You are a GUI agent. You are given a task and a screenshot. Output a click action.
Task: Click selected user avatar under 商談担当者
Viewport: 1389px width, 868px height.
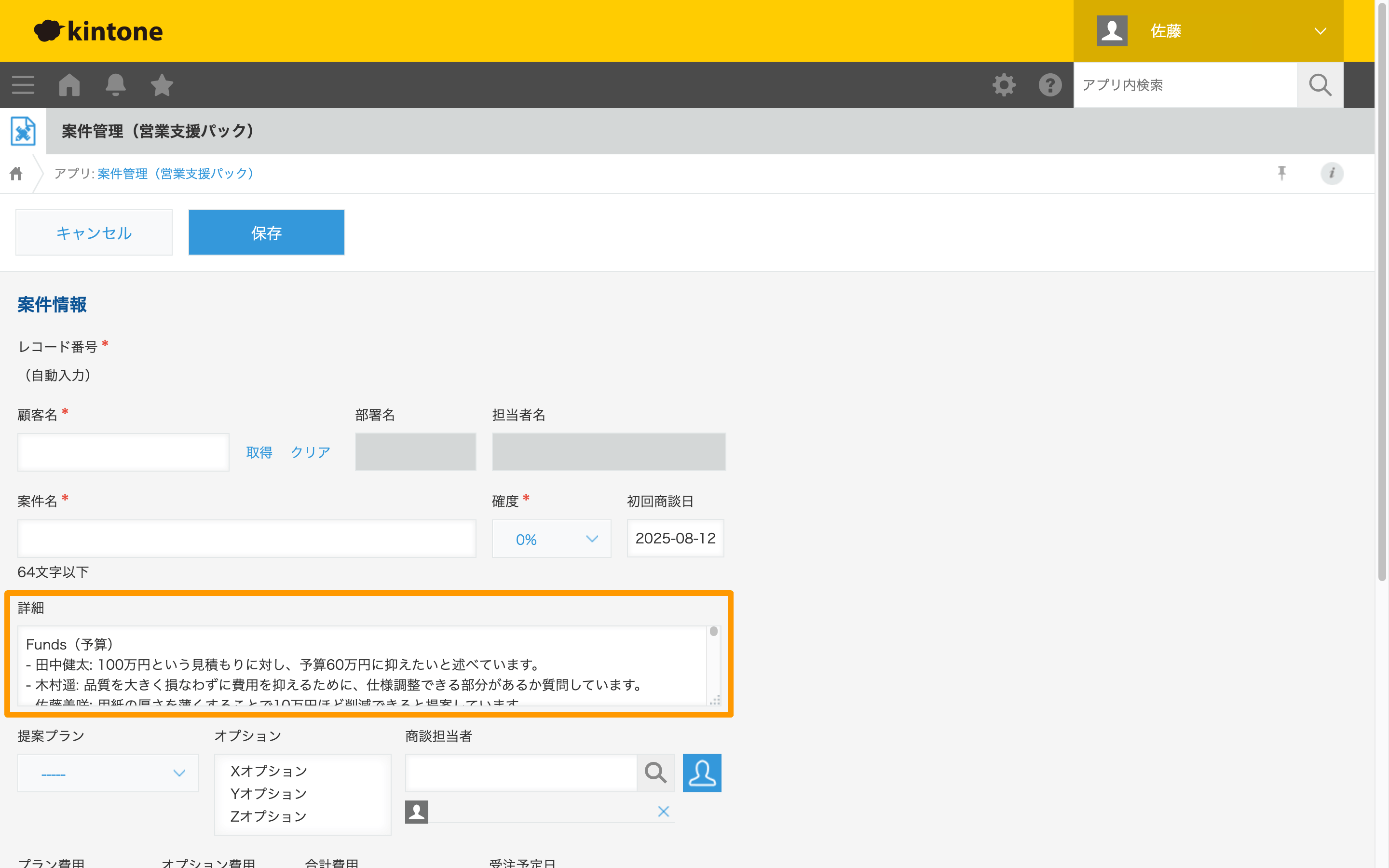[417, 812]
